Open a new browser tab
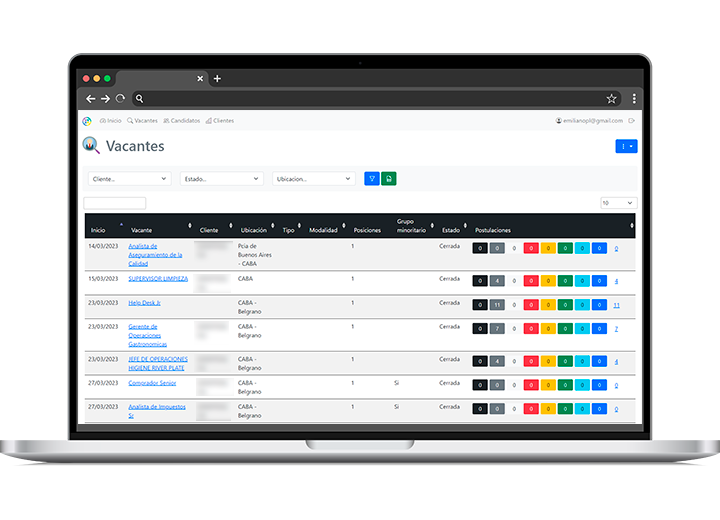Screen dimensions: 720x520 pos(217,78)
